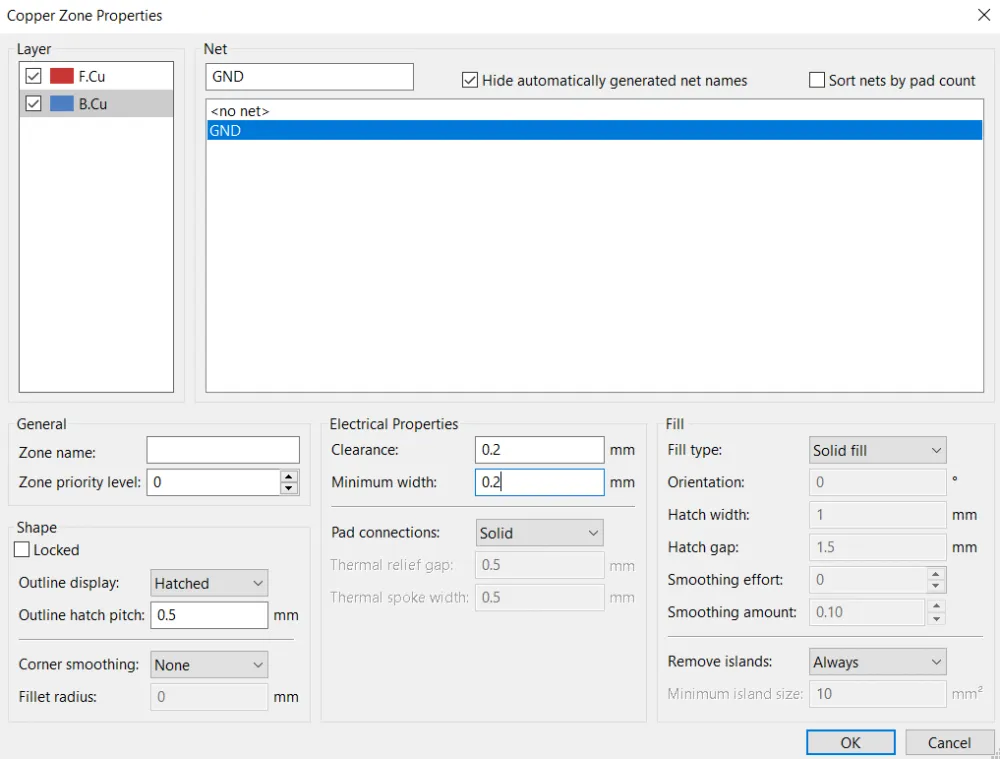The height and width of the screenshot is (759, 1000).
Task: Click the Zone name text field
Action: pos(223,450)
